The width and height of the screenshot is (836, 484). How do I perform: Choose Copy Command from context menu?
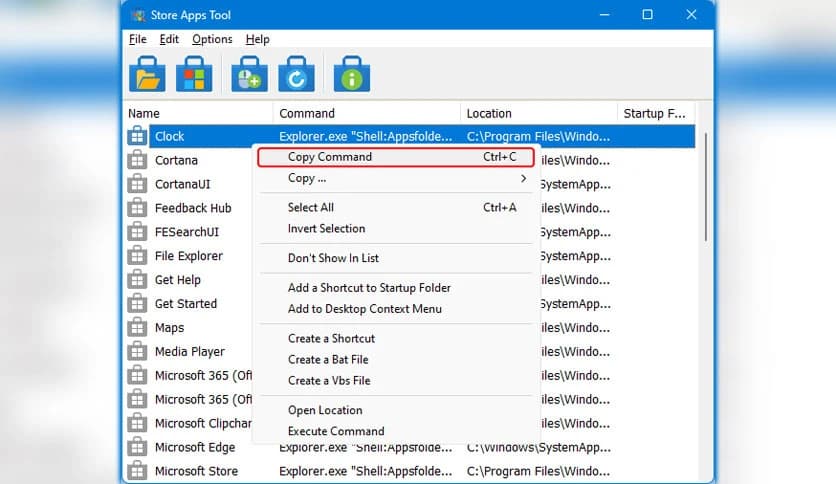pos(396,157)
